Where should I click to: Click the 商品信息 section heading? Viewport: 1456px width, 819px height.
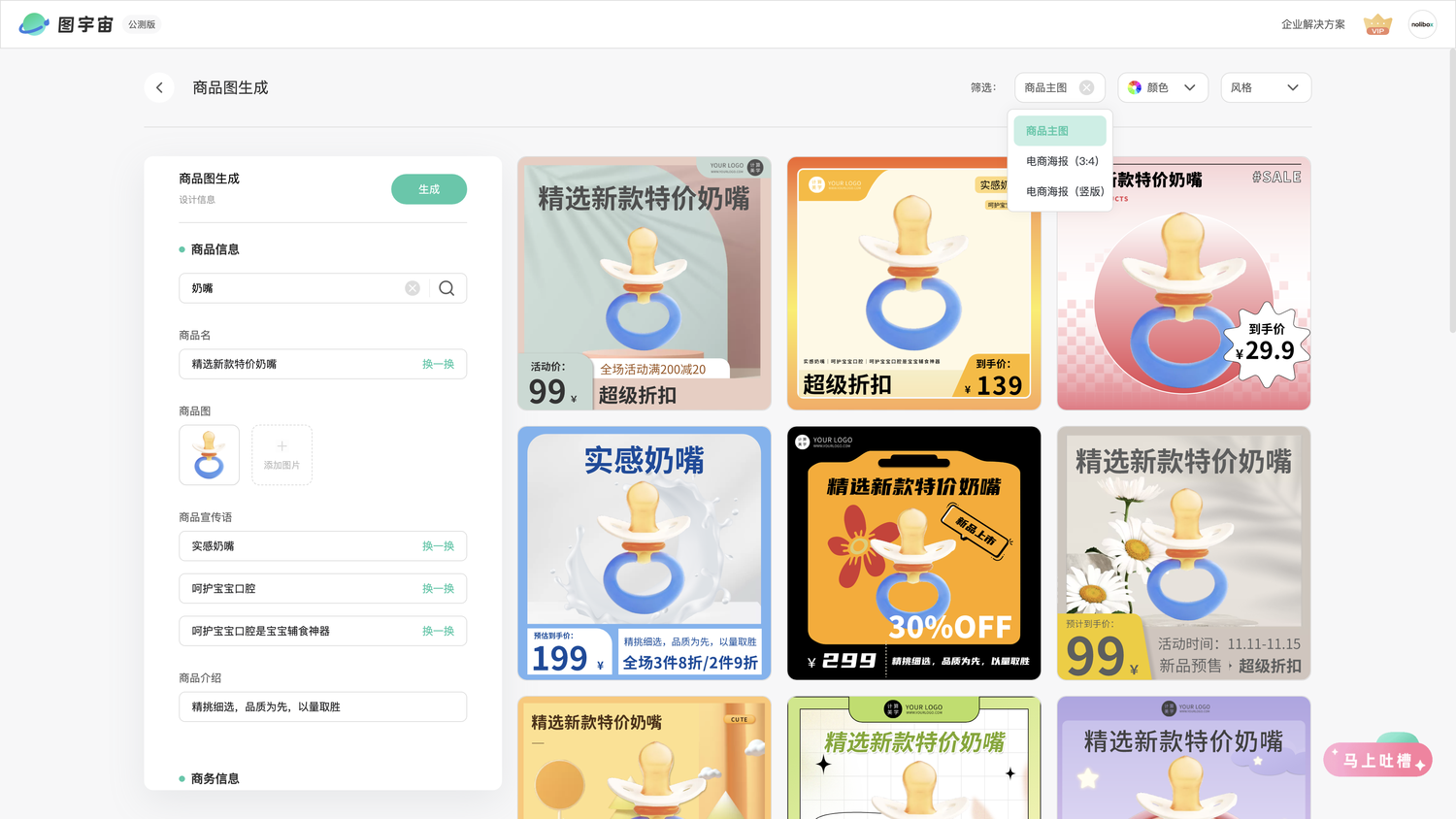pyautogui.click(x=215, y=249)
